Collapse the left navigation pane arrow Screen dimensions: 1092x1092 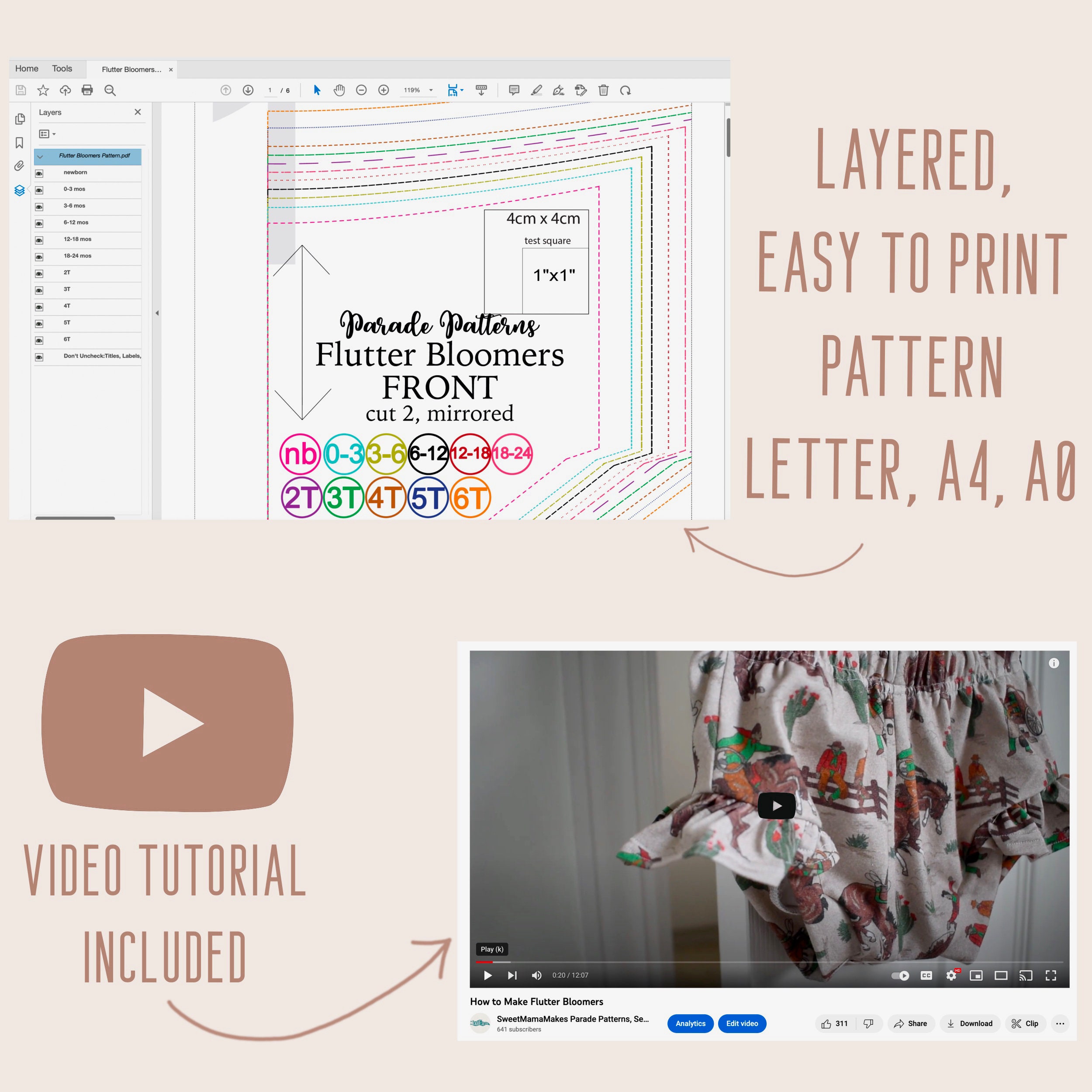[157, 313]
